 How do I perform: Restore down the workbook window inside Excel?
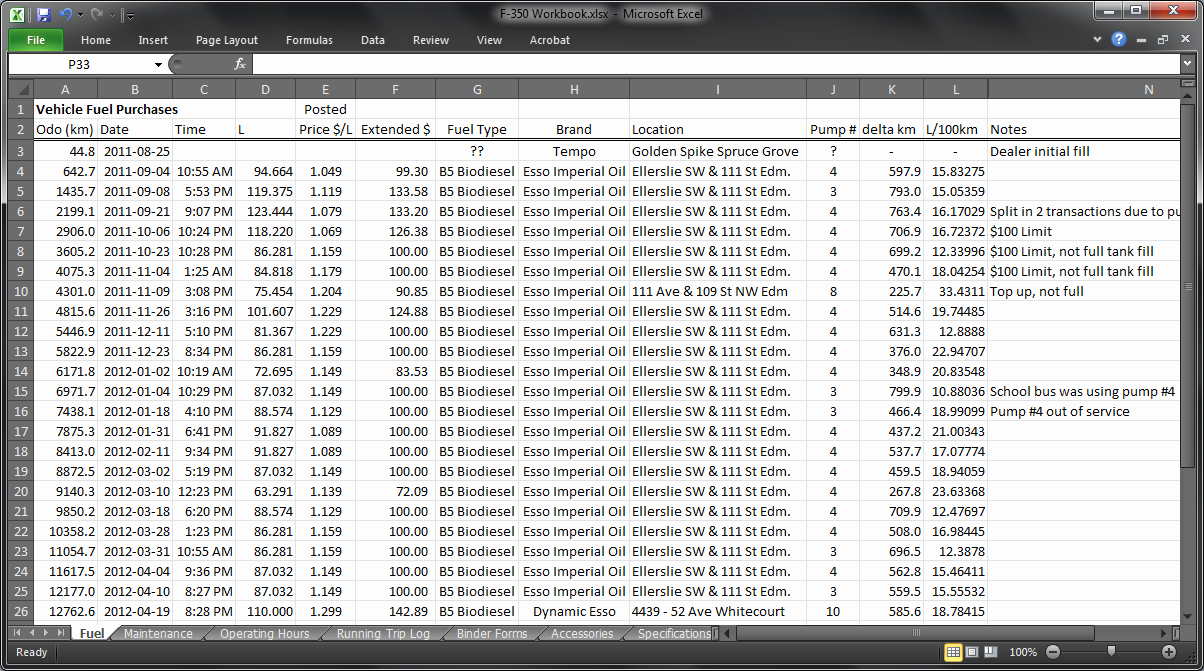[1162, 40]
